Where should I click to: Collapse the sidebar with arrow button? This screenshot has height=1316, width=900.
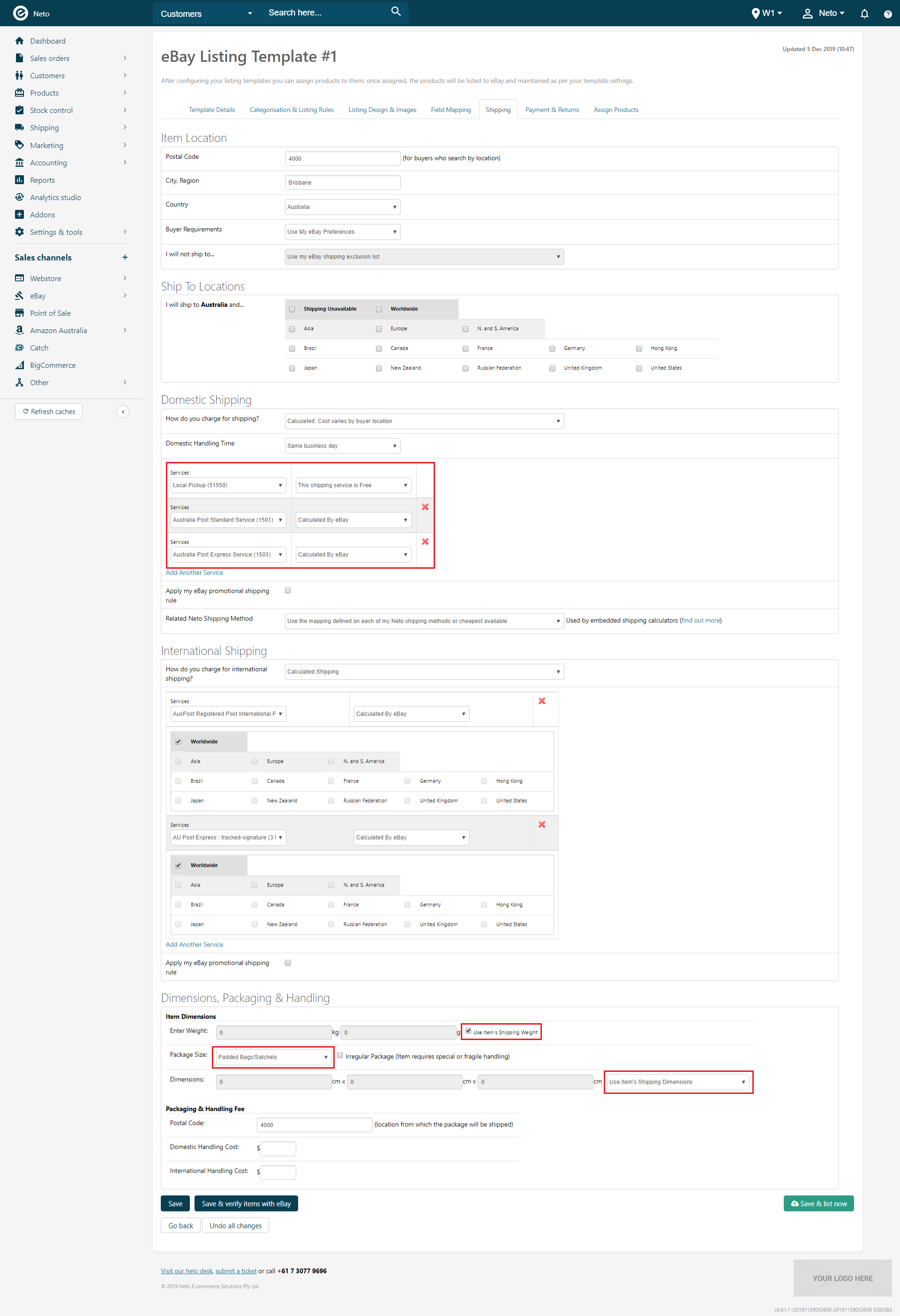123,412
